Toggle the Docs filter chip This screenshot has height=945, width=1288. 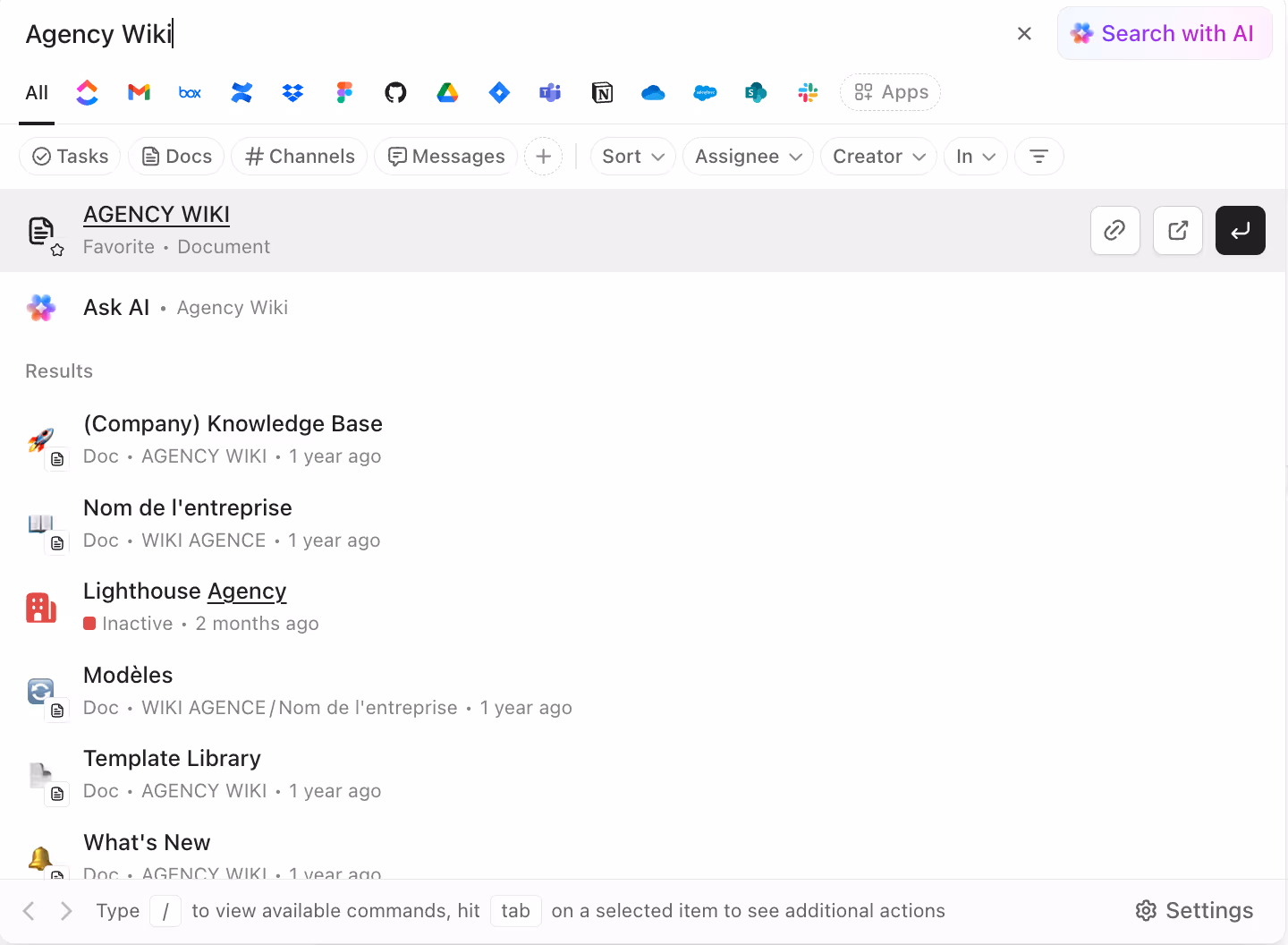pos(177,157)
